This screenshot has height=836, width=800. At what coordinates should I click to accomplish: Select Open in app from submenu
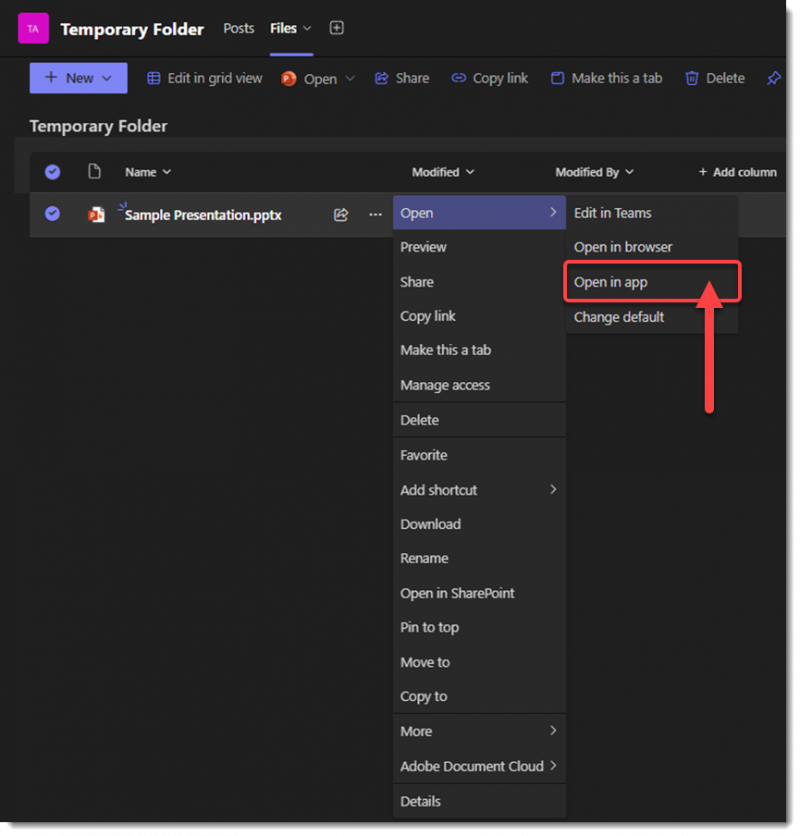[611, 282]
